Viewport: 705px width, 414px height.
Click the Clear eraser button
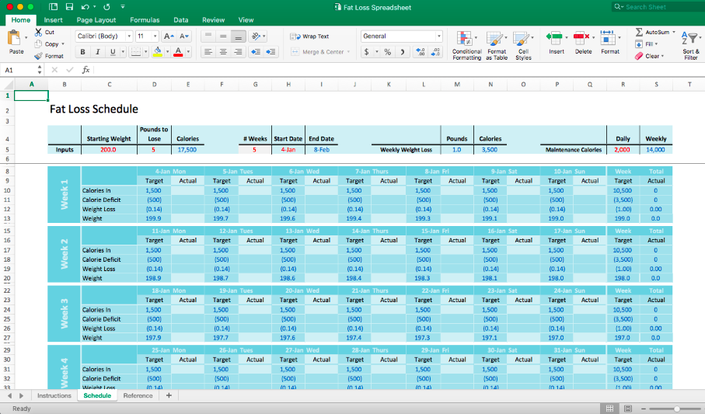click(x=649, y=56)
